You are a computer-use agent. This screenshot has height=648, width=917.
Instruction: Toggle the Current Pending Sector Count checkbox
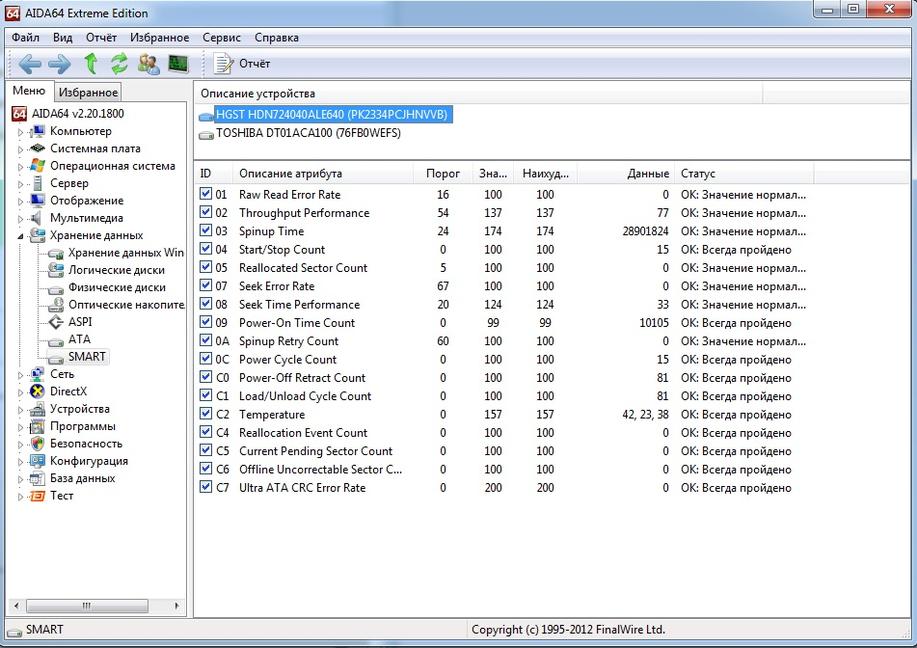(206, 450)
